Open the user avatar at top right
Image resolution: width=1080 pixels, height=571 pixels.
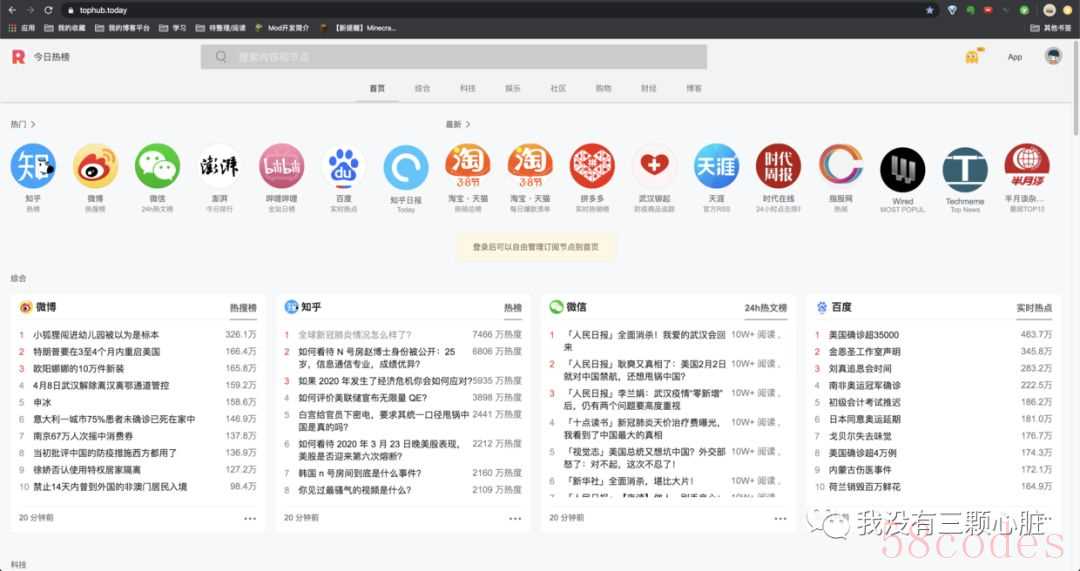click(x=1053, y=56)
